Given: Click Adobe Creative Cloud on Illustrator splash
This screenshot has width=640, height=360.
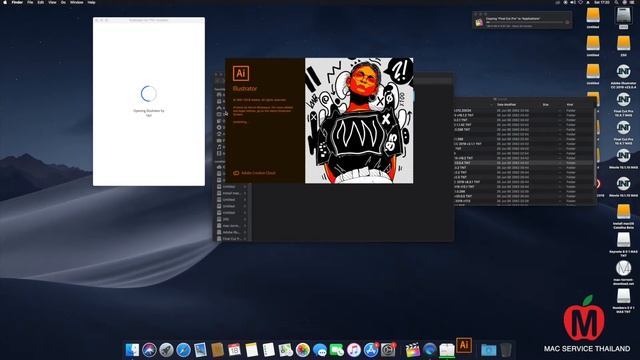Looking at the screenshot, I should (x=254, y=173).
